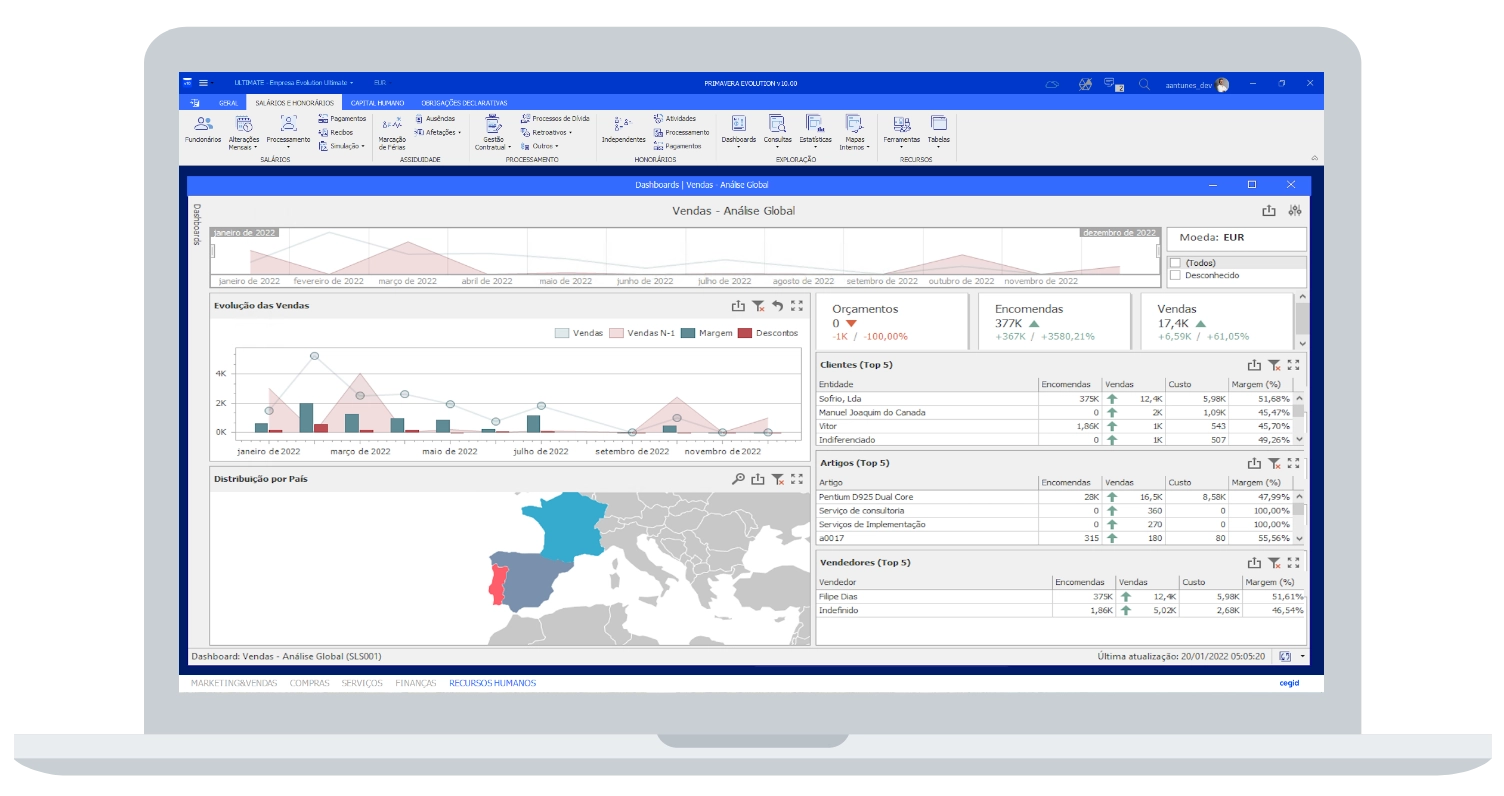Clear the filter on Evolução das Vendas

click(x=758, y=306)
